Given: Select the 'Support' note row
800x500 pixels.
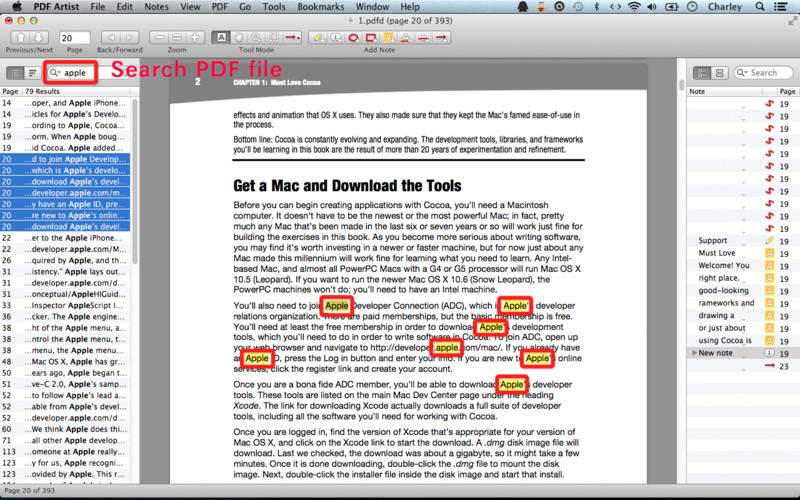Looking at the screenshot, I should (742, 241).
